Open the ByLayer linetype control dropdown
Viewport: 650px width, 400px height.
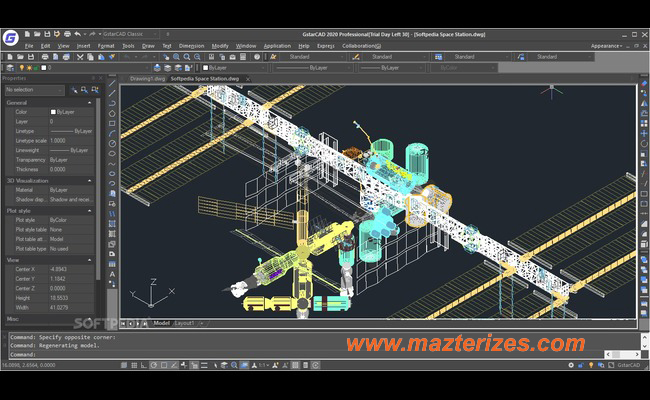pyautogui.click(x=314, y=68)
